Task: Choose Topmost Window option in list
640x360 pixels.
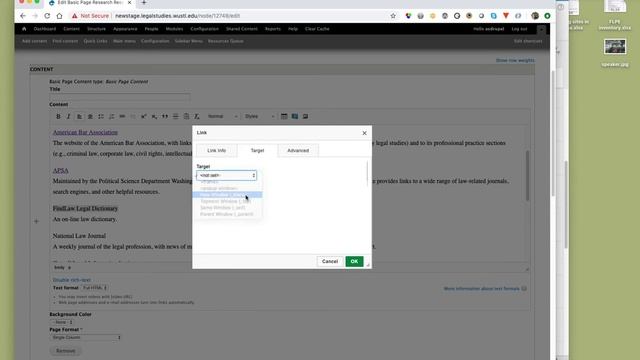Action: tap(227, 201)
